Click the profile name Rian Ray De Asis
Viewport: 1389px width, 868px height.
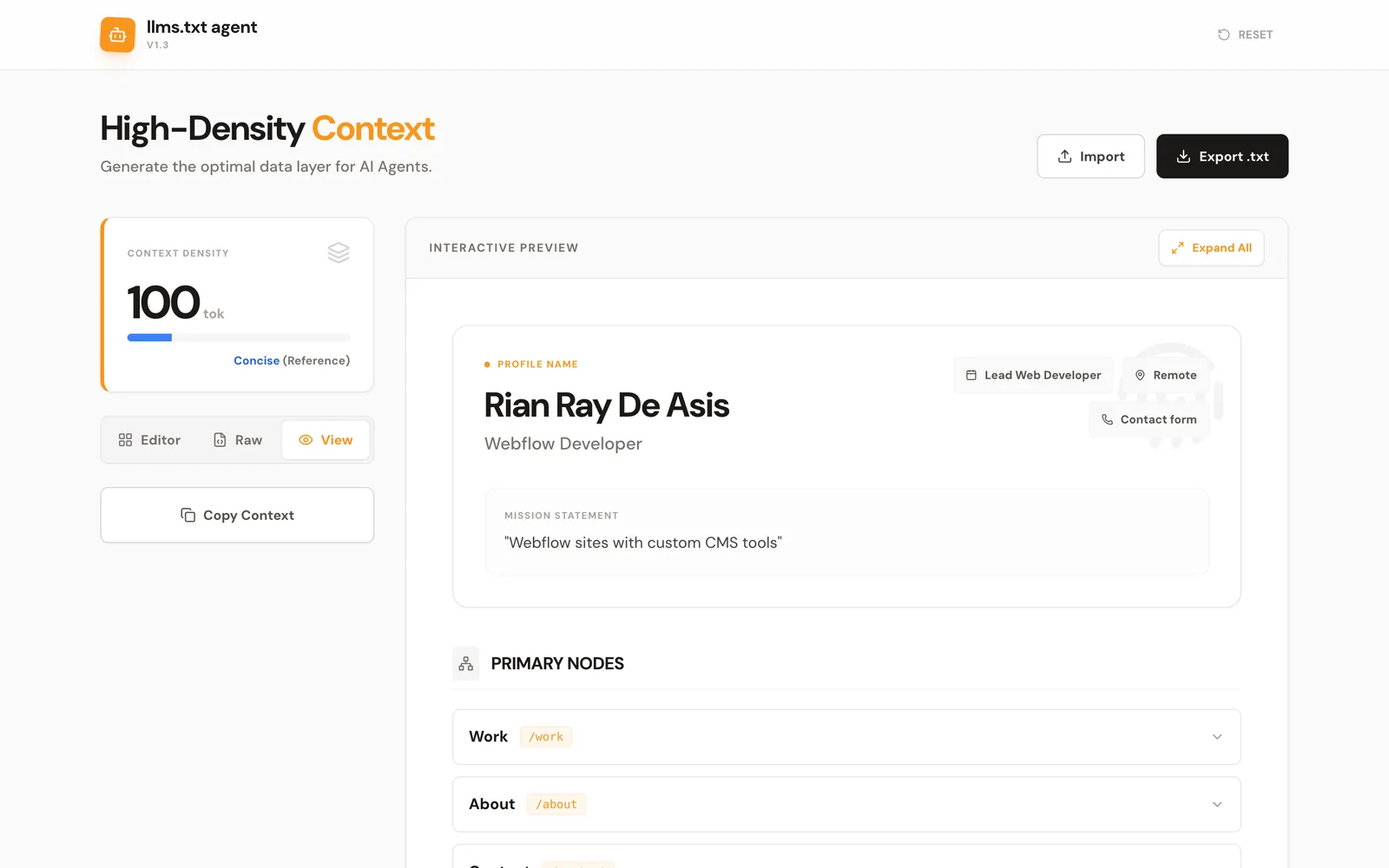[607, 405]
